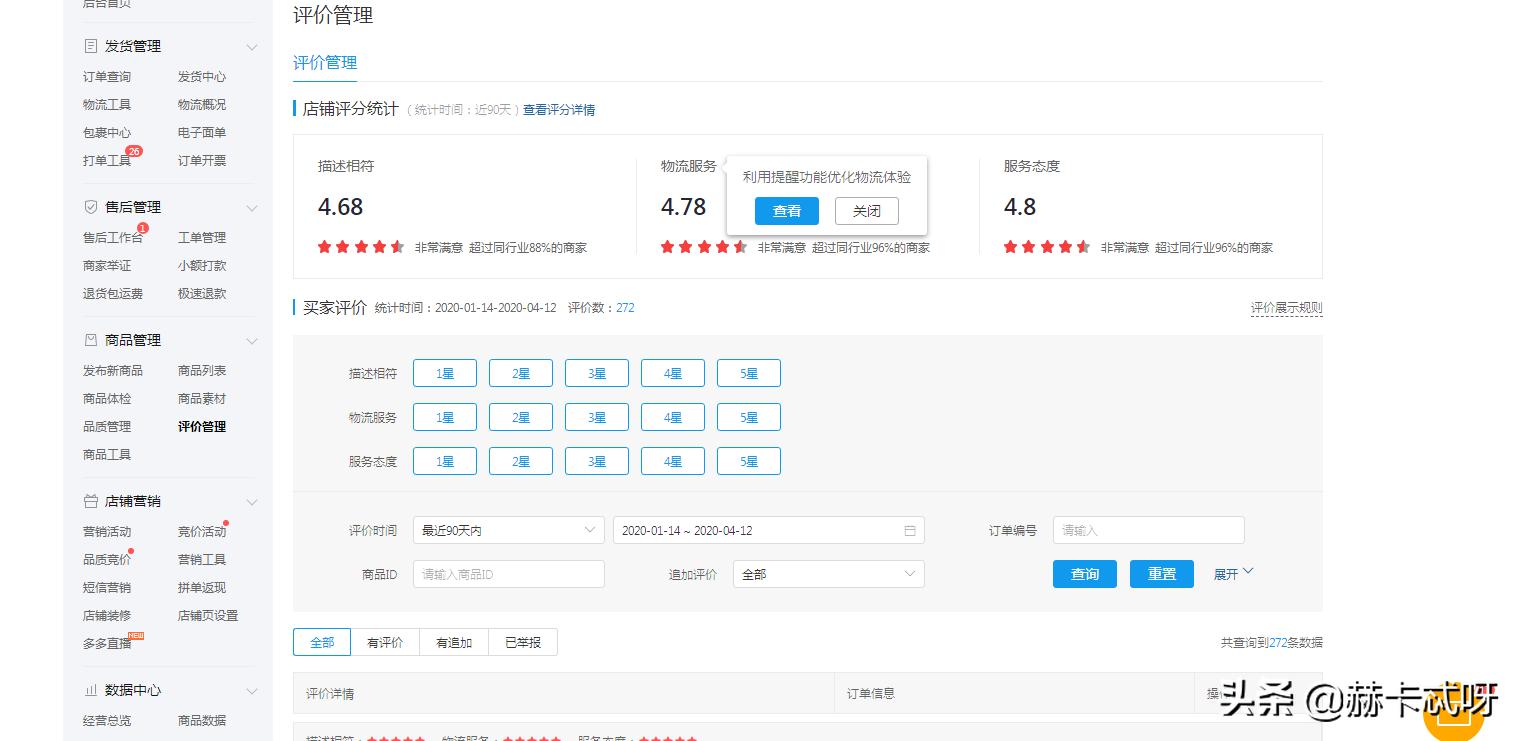1521x741 pixels.
Task: Click the 商品管理 section icon
Action: click(x=93, y=339)
